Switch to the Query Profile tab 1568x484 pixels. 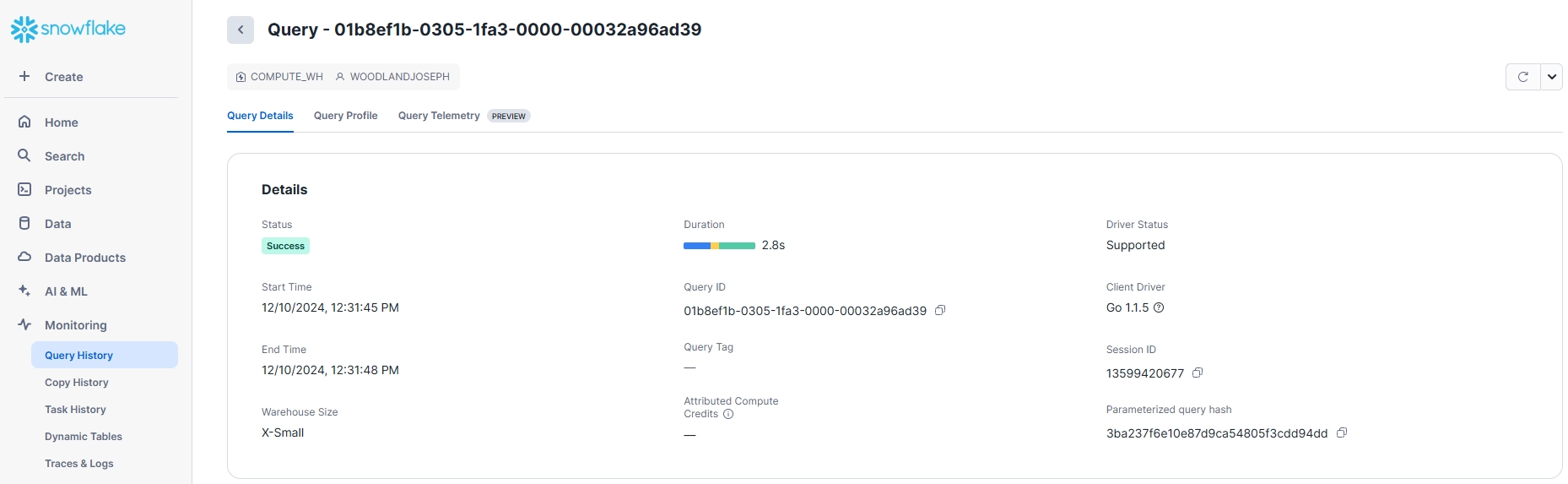[345, 116]
